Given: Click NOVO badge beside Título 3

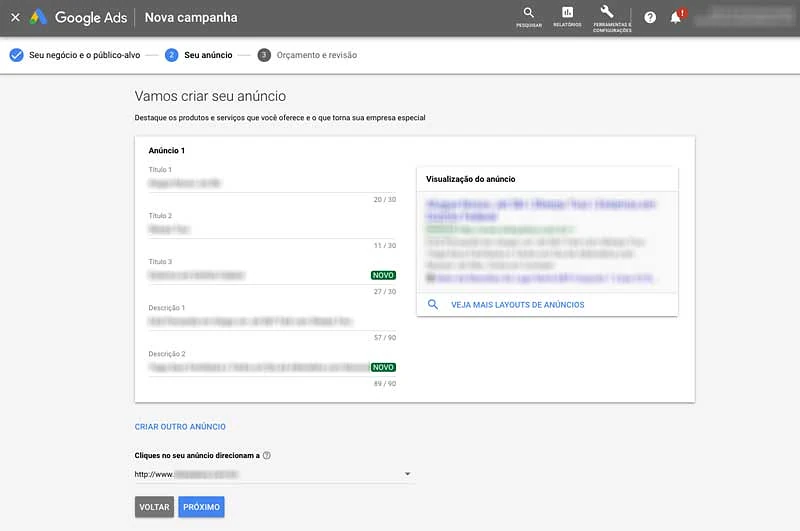Looking at the screenshot, I should click(x=383, y=275).
